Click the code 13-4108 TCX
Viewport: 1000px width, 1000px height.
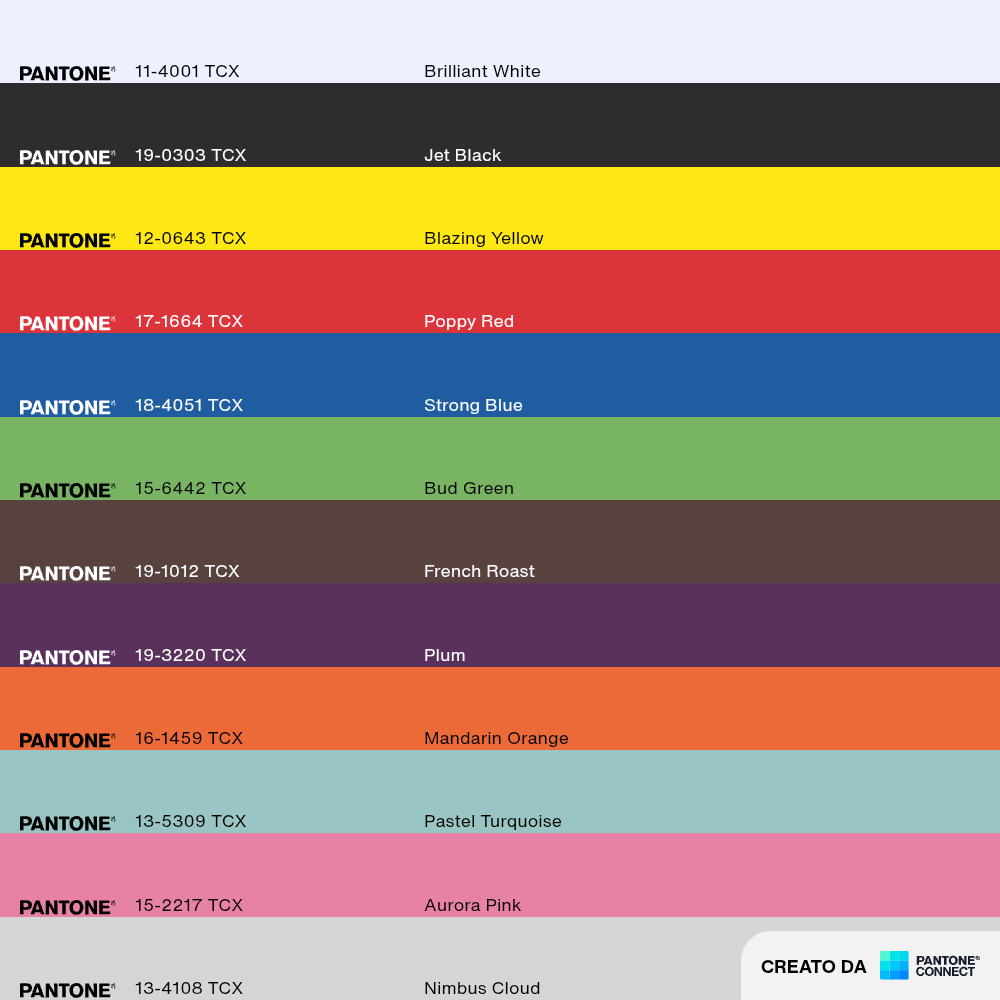tap(189, 988)
